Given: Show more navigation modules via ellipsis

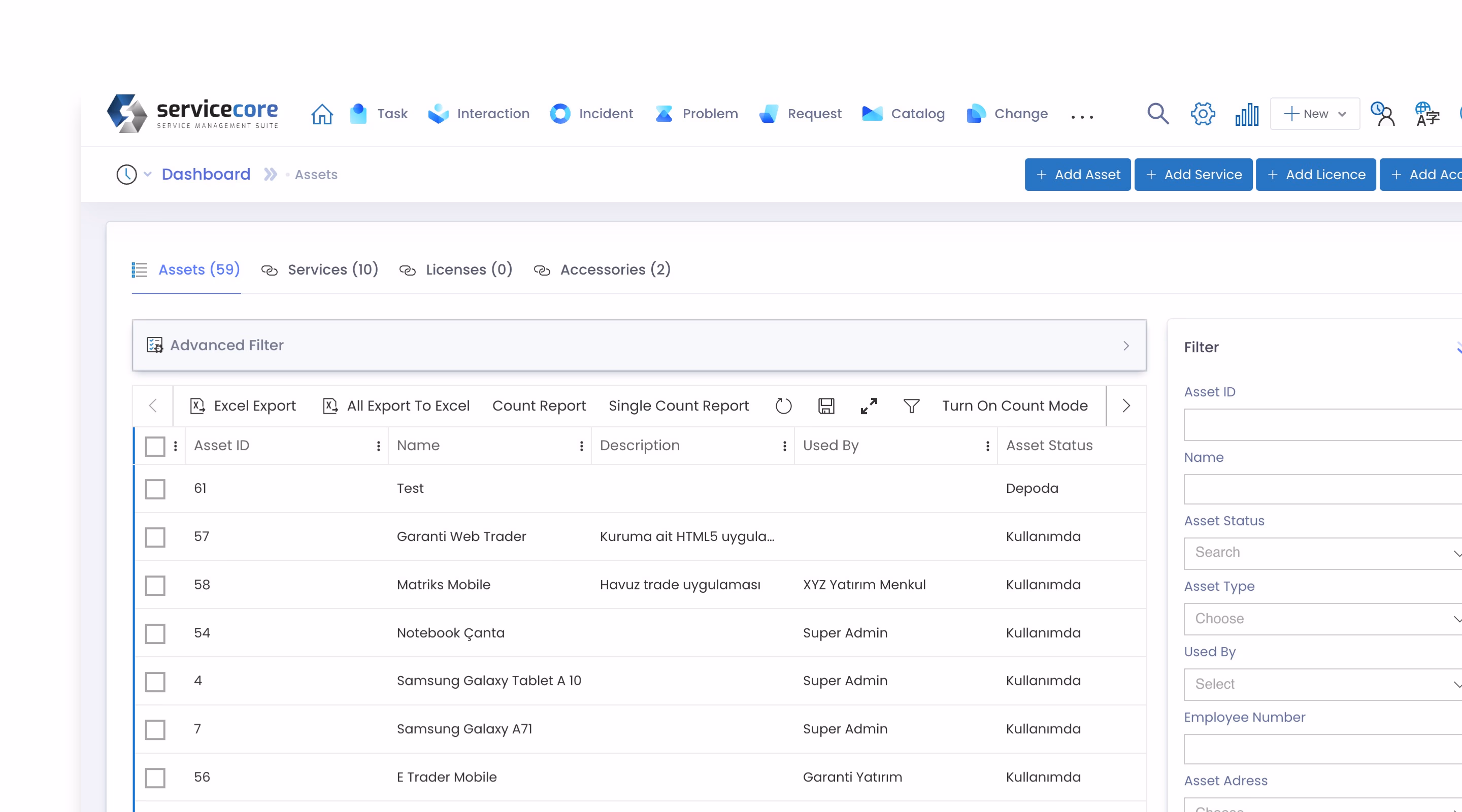Looking at the screenshot, I should click(1082, 117).
